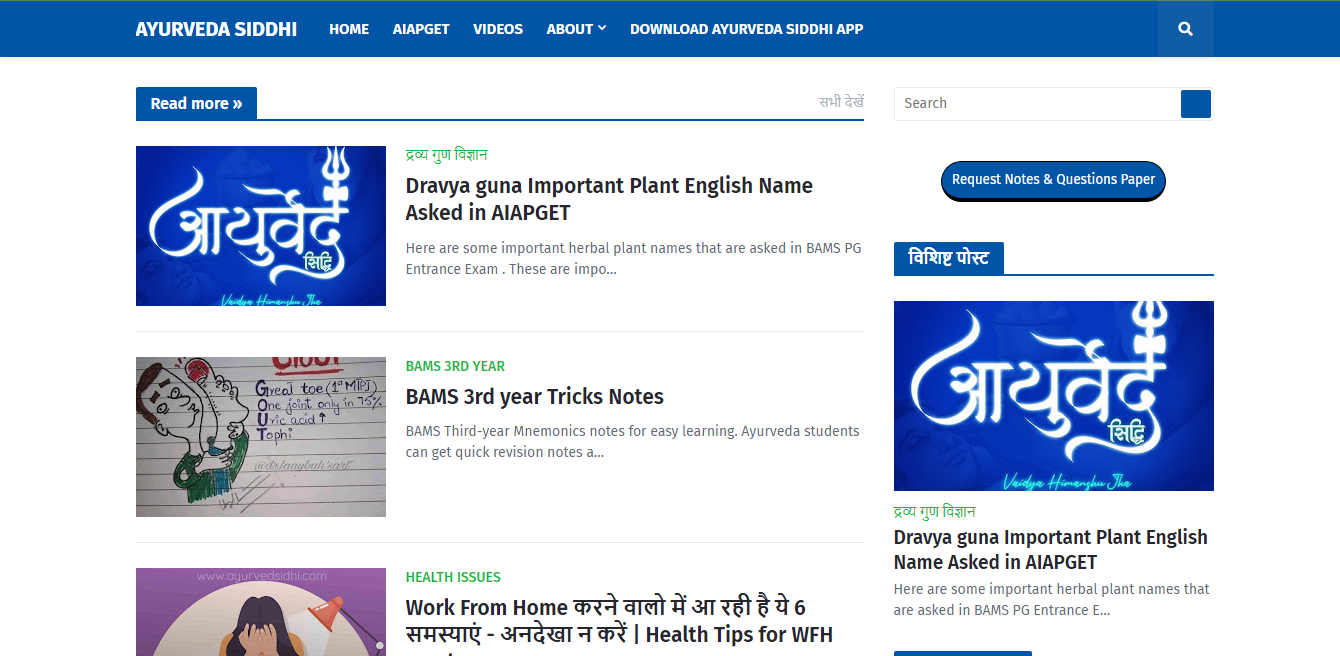Viewport: 1340px width, 656px height.
Task: Focus the Search input field
Action: pos(1037,104)
